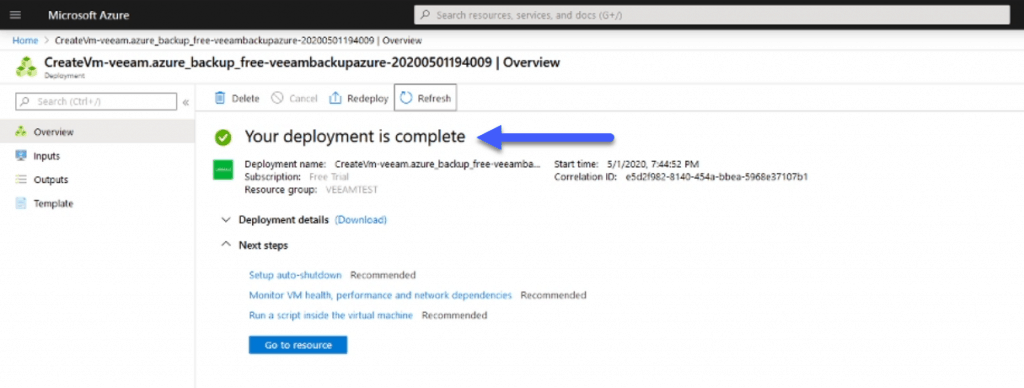Screen dimensions: 1024x388
Task: Click the Template document icon
Action: pos(21,204)
